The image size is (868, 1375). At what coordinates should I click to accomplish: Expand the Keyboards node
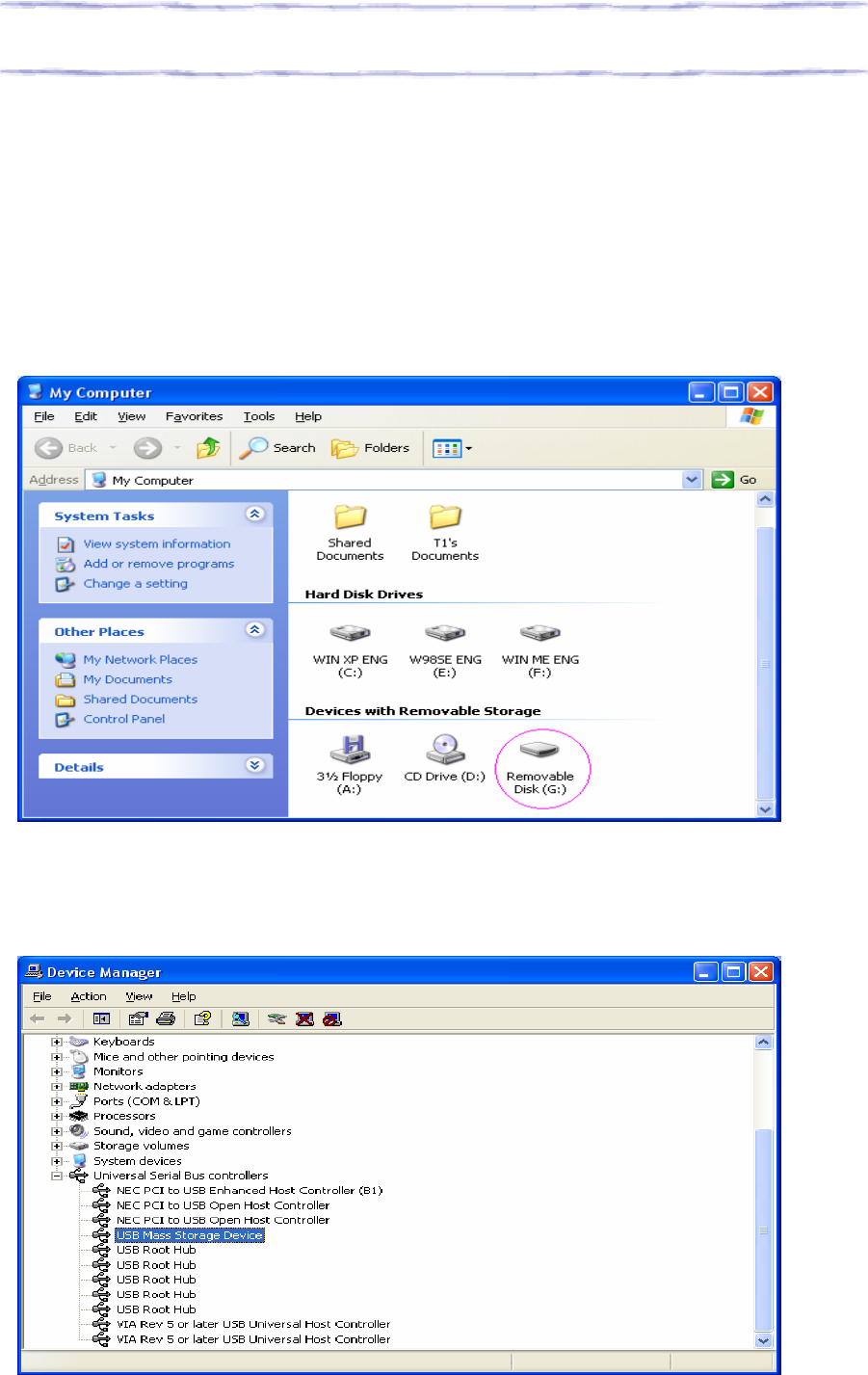[57, 1042]
